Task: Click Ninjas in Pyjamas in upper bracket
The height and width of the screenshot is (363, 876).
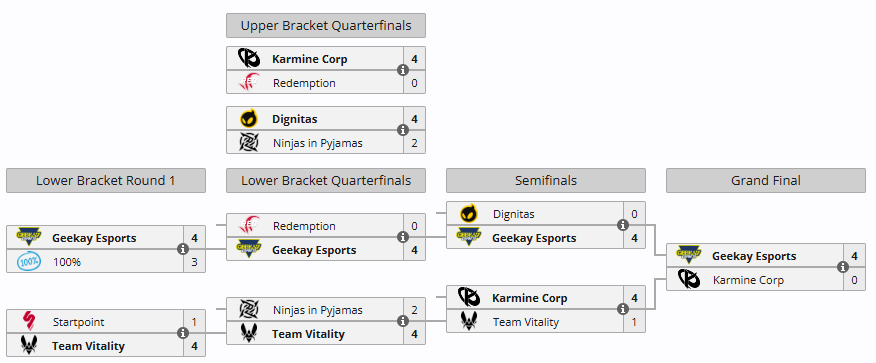Action: click(318, 143)
